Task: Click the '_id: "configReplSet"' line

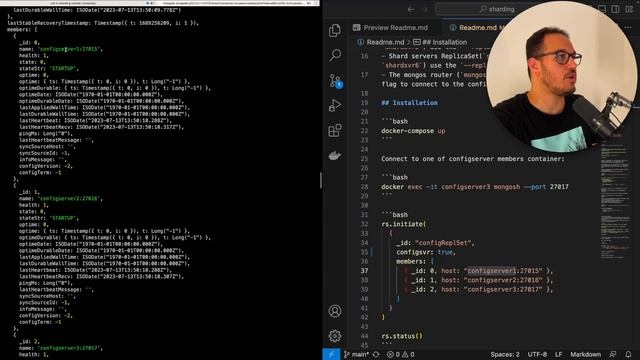Action: coord(435,243)
